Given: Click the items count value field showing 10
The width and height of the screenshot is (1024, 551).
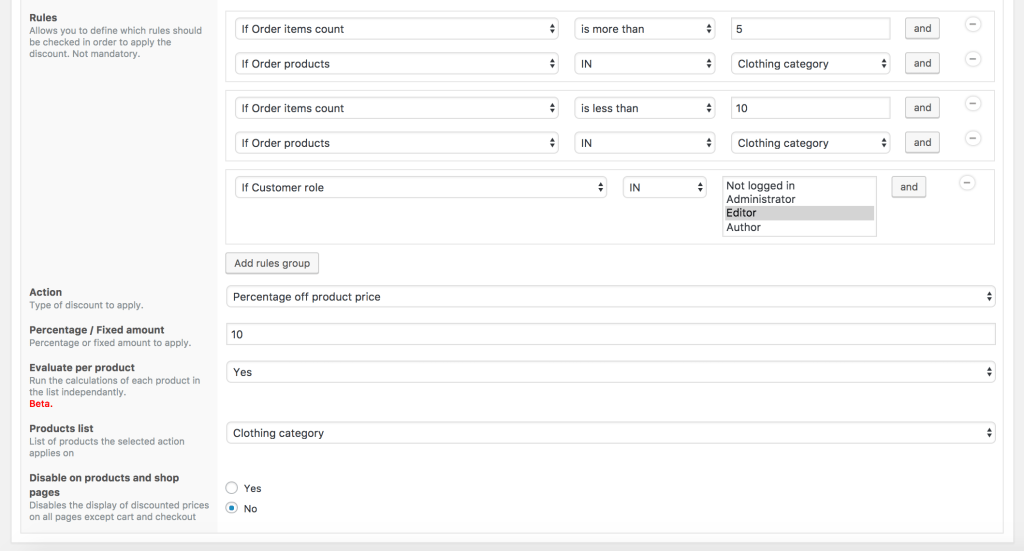Looking at the screenshot, I should [x=810, y=108].
